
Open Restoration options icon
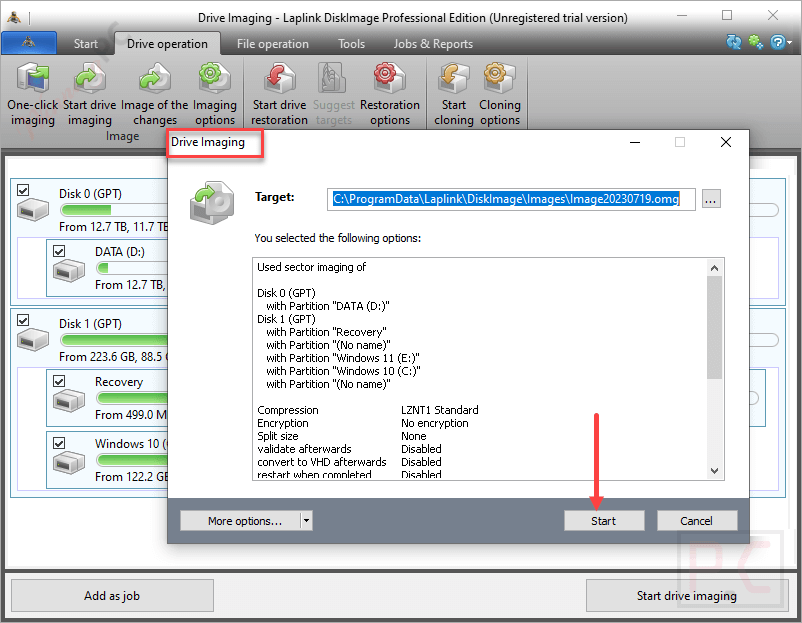390,78
